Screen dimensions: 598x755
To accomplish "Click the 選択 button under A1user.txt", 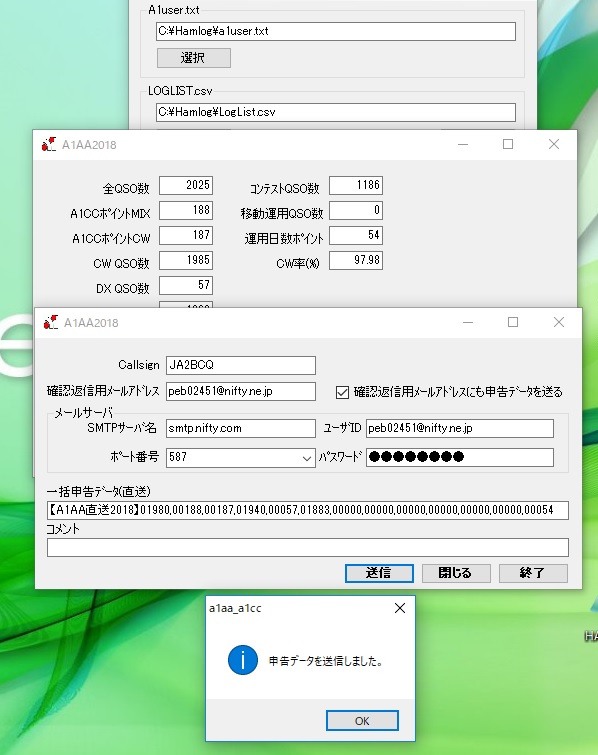I will [194, 58].
